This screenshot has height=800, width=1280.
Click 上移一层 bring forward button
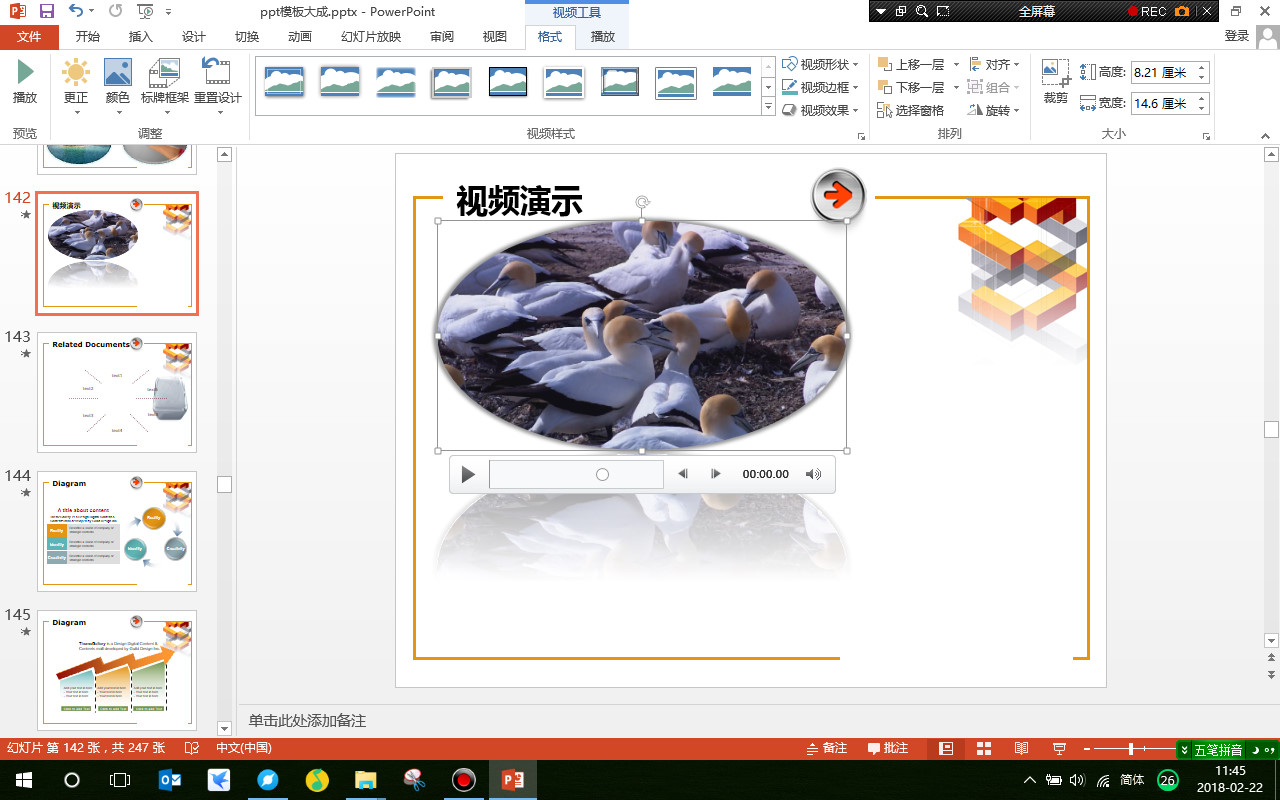click(x=911, y=64)
